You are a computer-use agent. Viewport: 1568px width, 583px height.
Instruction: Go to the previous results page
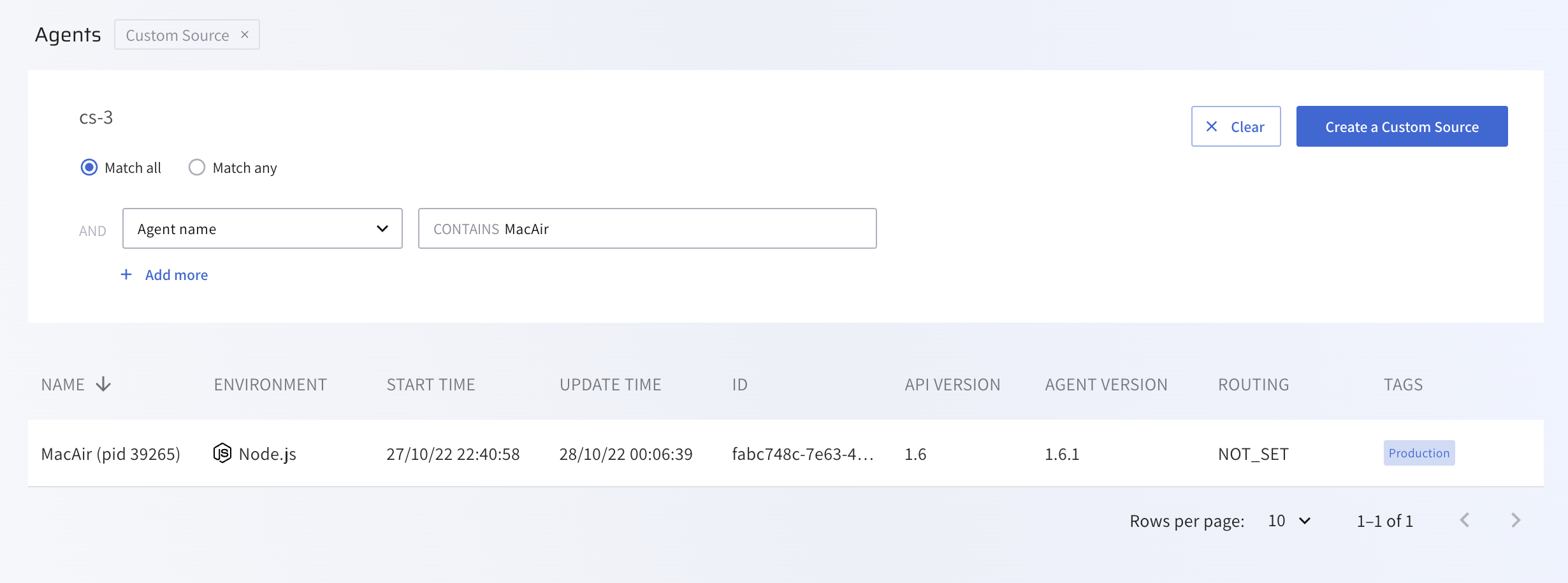click(x=1465, y=520)
